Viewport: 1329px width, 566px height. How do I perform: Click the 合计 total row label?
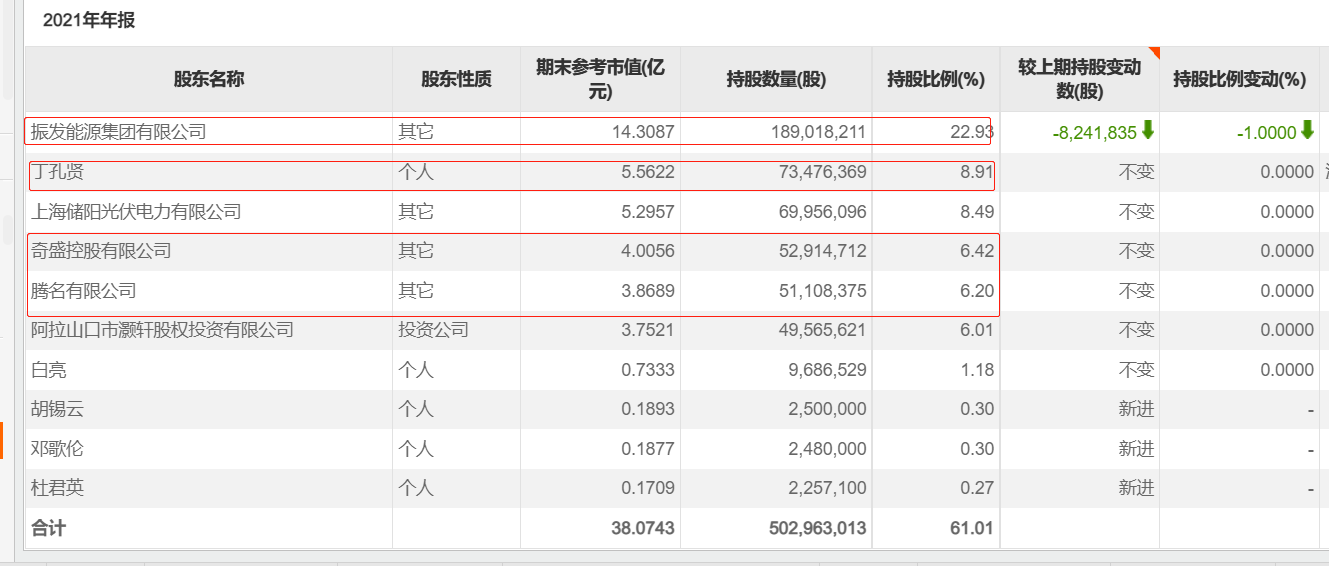point(49,528)
